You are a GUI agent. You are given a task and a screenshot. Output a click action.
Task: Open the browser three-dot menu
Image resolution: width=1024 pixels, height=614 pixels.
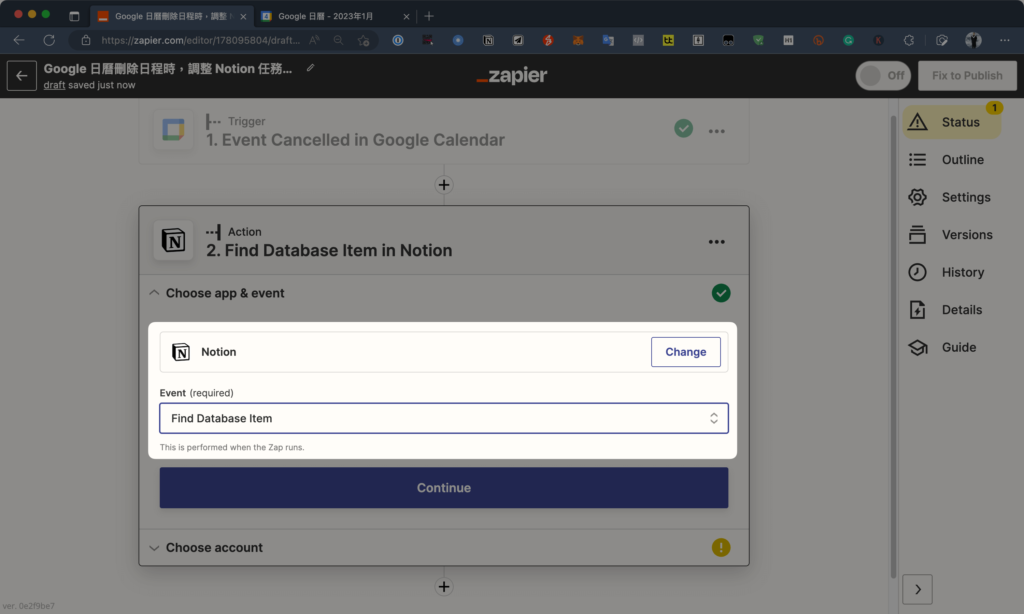tap(1004, 40)
